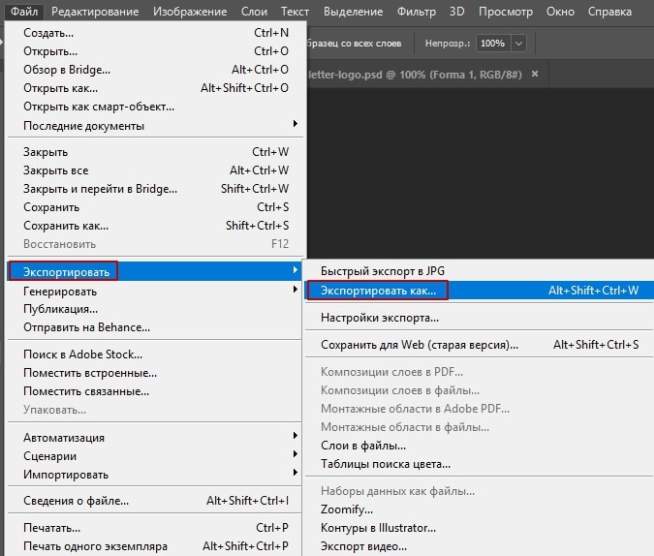Open the Файл menu in the menu bar

click(24, 11)
